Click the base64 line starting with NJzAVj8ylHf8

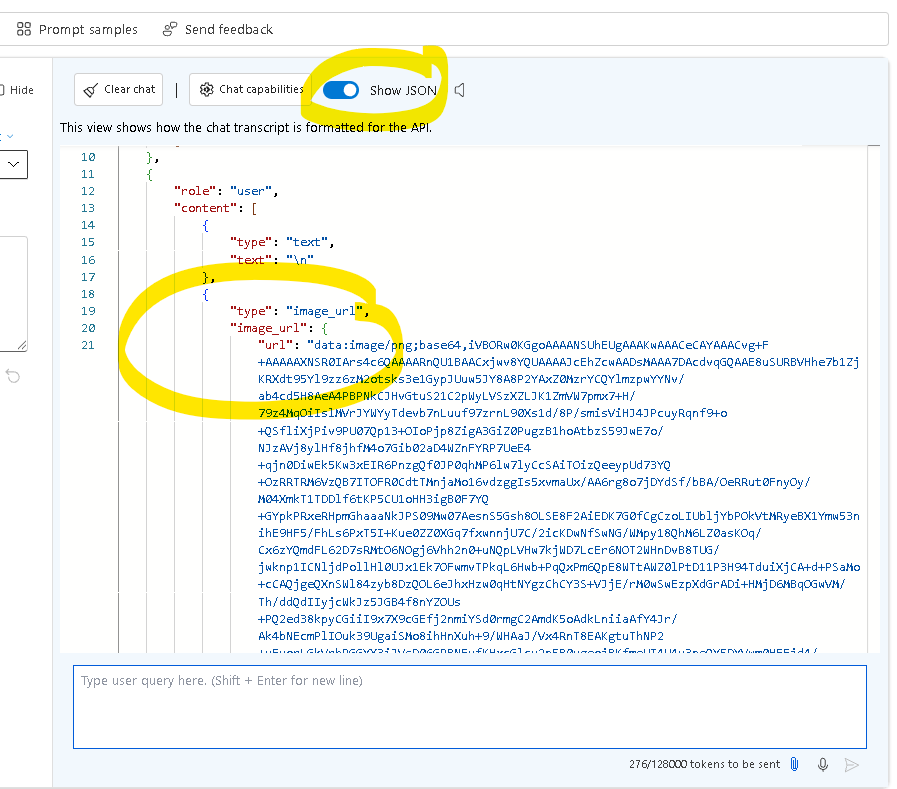pos(395,448)
